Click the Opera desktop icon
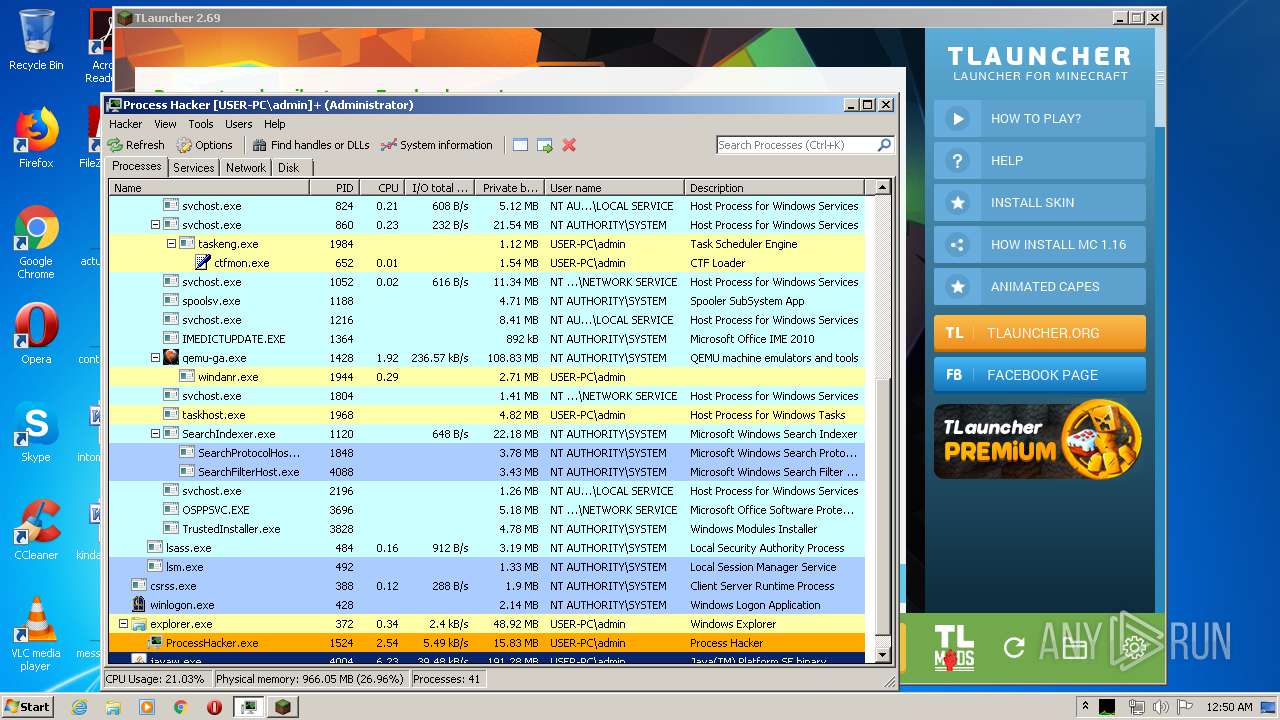Screen dimensions: 1280x720 click(36, 335)
